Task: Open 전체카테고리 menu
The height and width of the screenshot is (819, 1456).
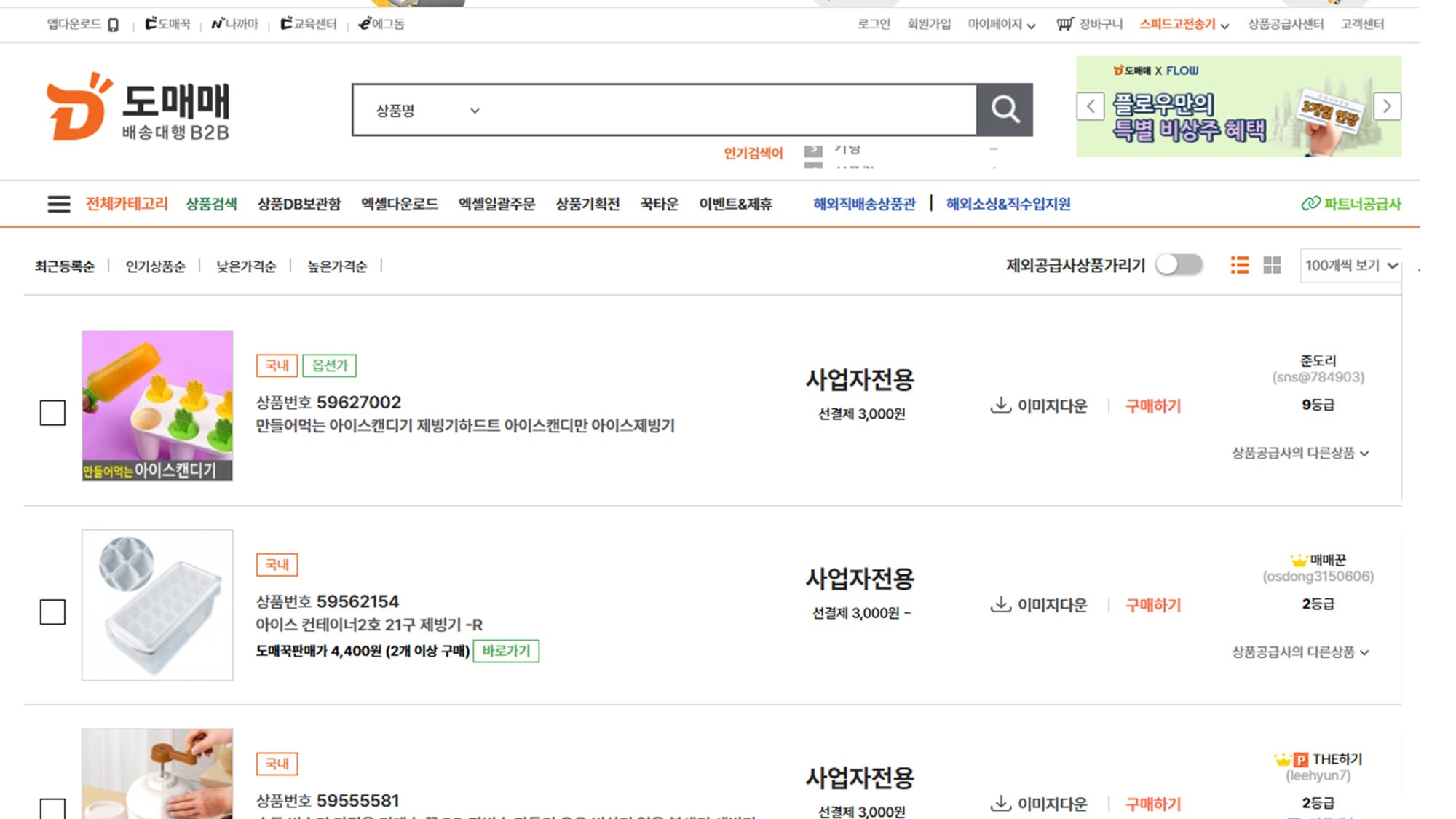Action: pos(127,204)
